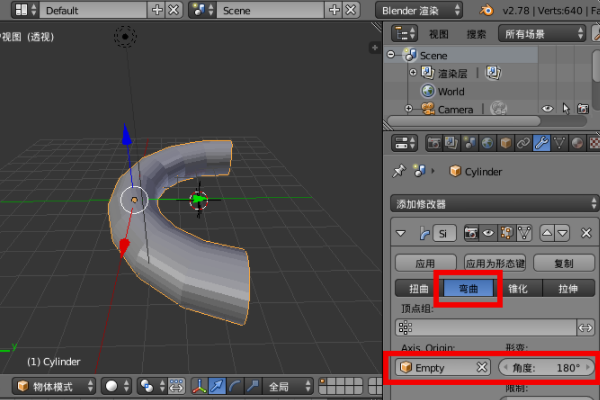Select the 弯曲 bend deform mode
Screen dimensions: 600x400
click(x=468, y=288)
